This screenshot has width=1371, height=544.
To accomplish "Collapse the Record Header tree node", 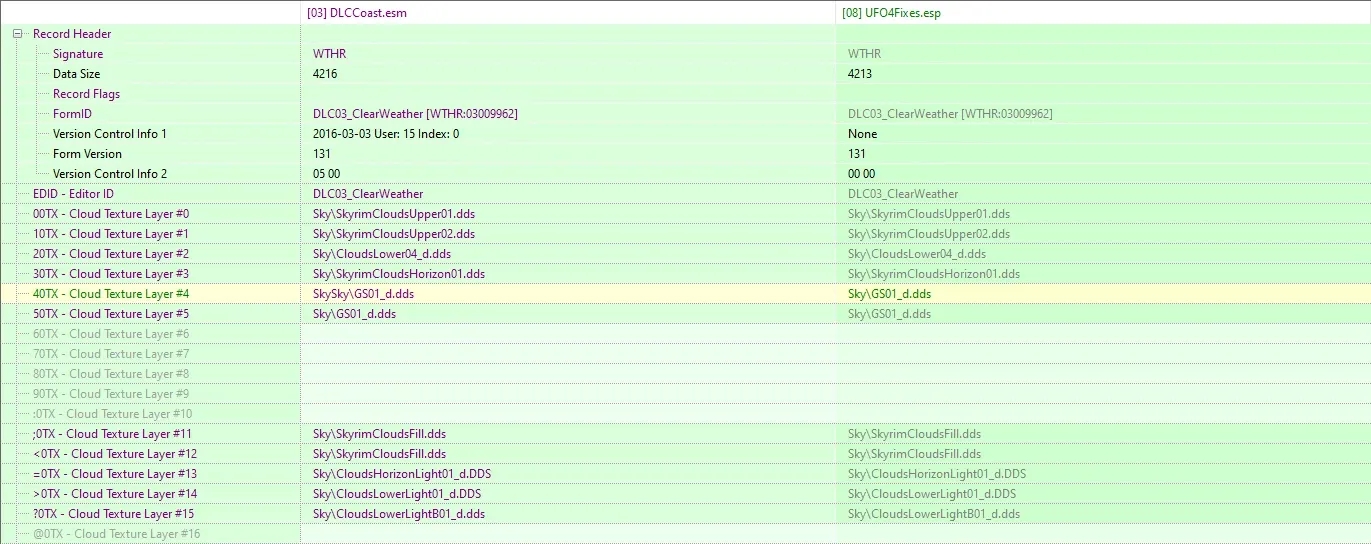I will click(x=18, y=34).
